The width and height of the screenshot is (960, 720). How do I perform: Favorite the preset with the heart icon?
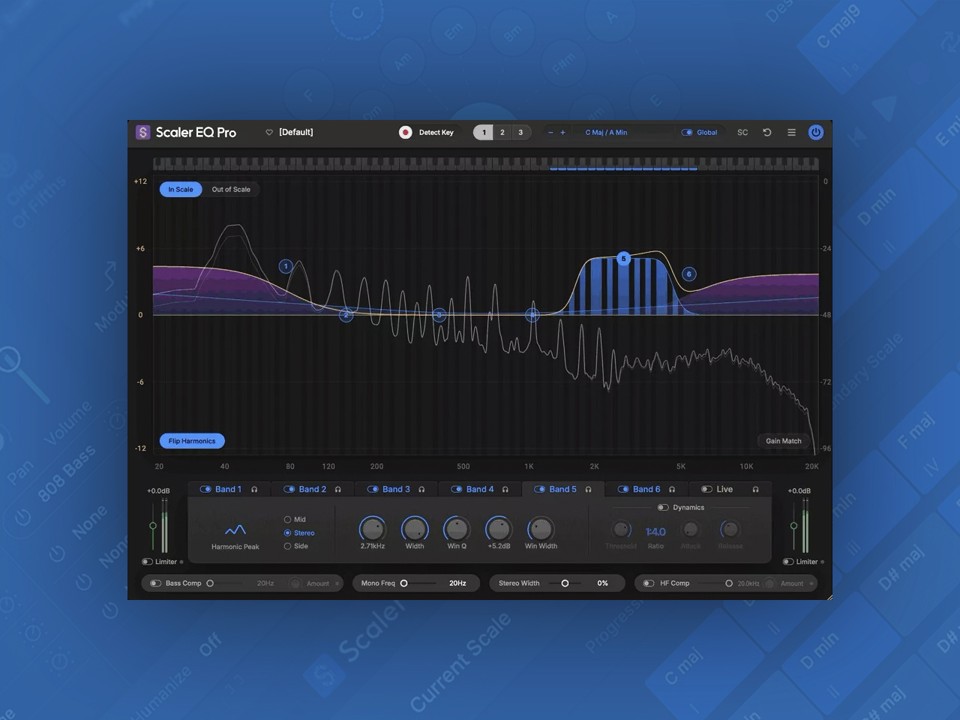[x=269, y=132]
